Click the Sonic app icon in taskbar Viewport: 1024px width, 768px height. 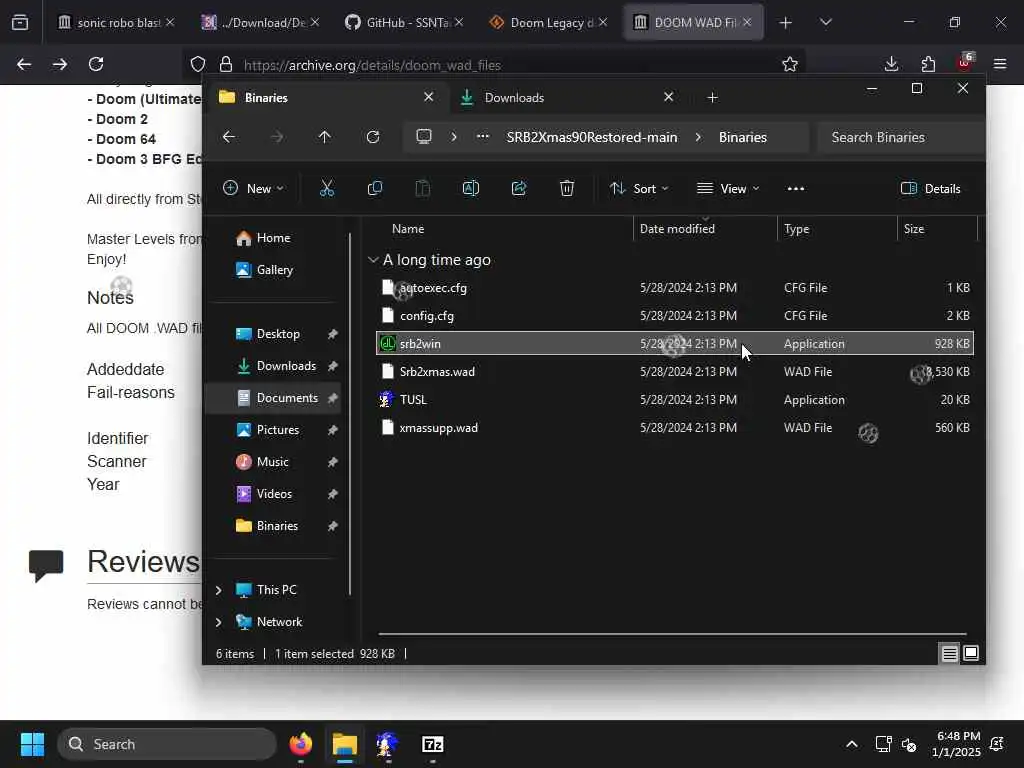click(388, 744)
